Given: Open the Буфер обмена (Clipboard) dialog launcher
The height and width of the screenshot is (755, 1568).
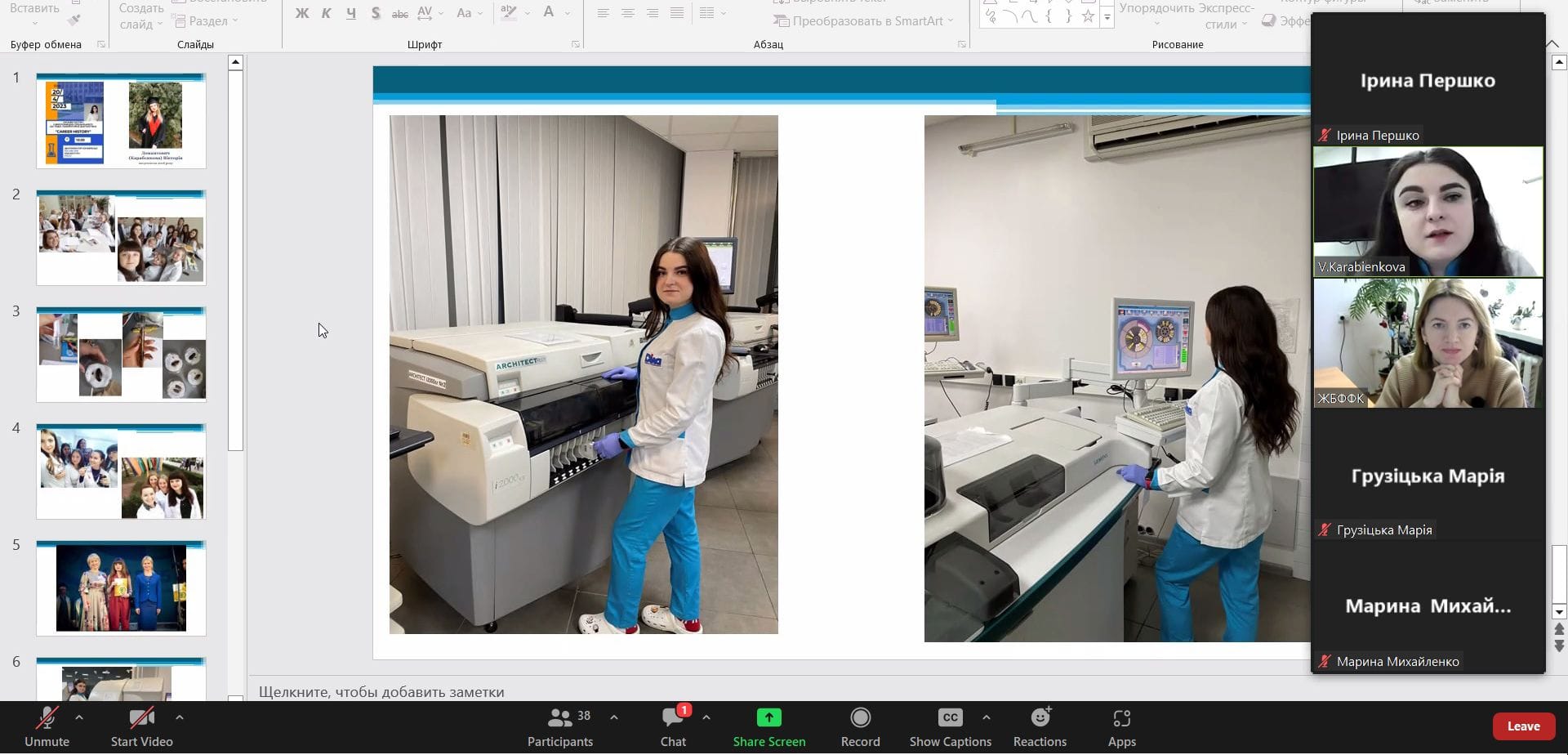Looking at the screenshot, I should (101, 44).
